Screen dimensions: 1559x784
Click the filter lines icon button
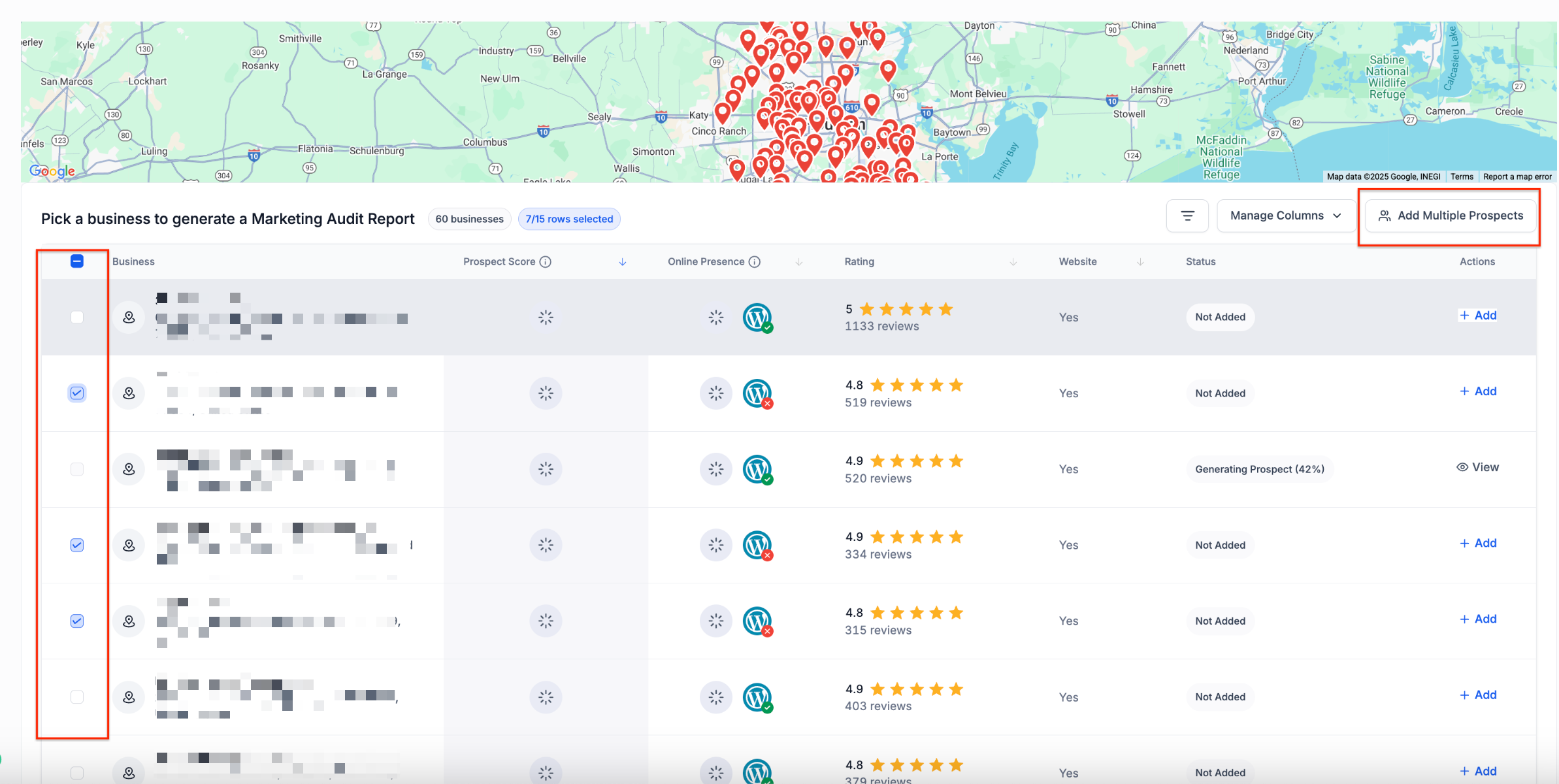click(x=1187, y=216)
